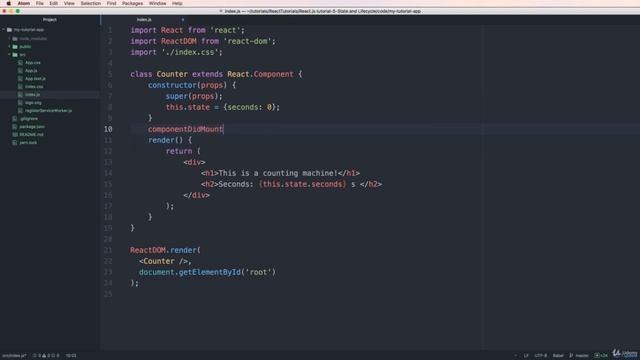Viewport: 640px width, 360px height.
Task: Open the Packages menu
Action: pyautogui.click(x=133, y=3)
